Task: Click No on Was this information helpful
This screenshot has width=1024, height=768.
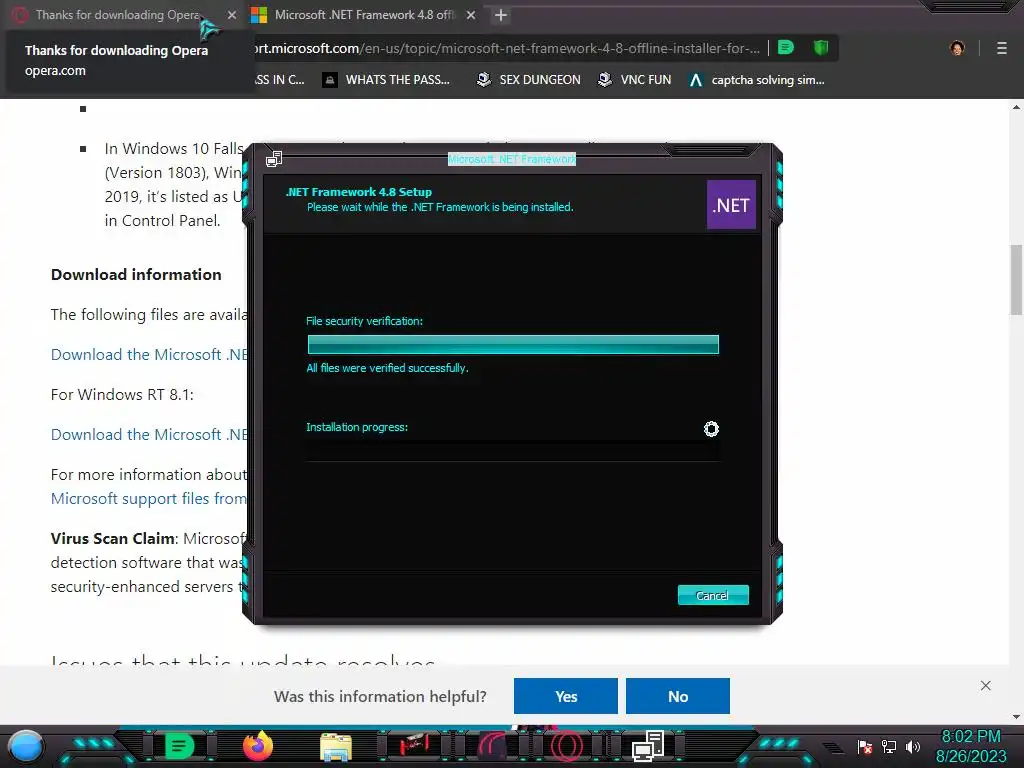Action: pyautogui.click(x=678, y=696)
